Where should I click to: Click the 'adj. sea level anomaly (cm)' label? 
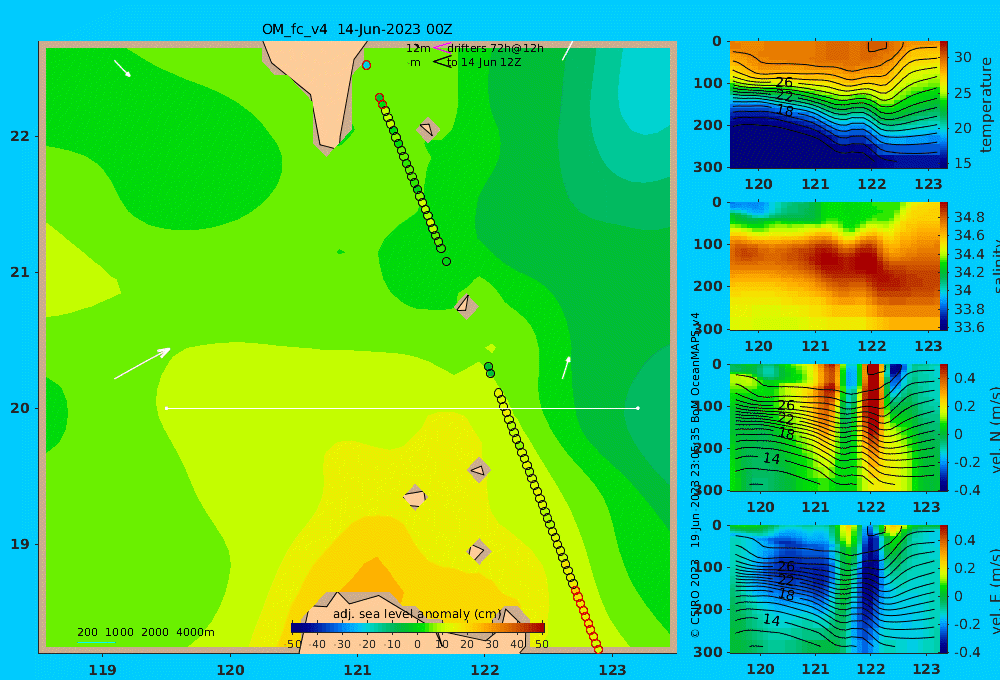417,614
